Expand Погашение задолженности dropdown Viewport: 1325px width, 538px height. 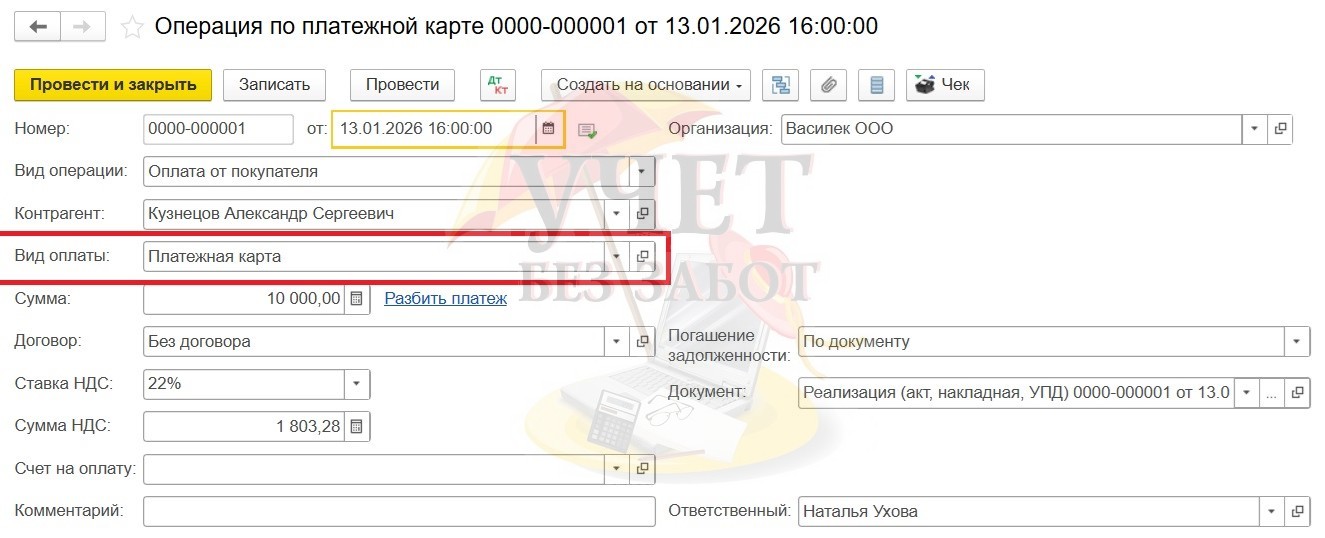tap(1297, 341)
